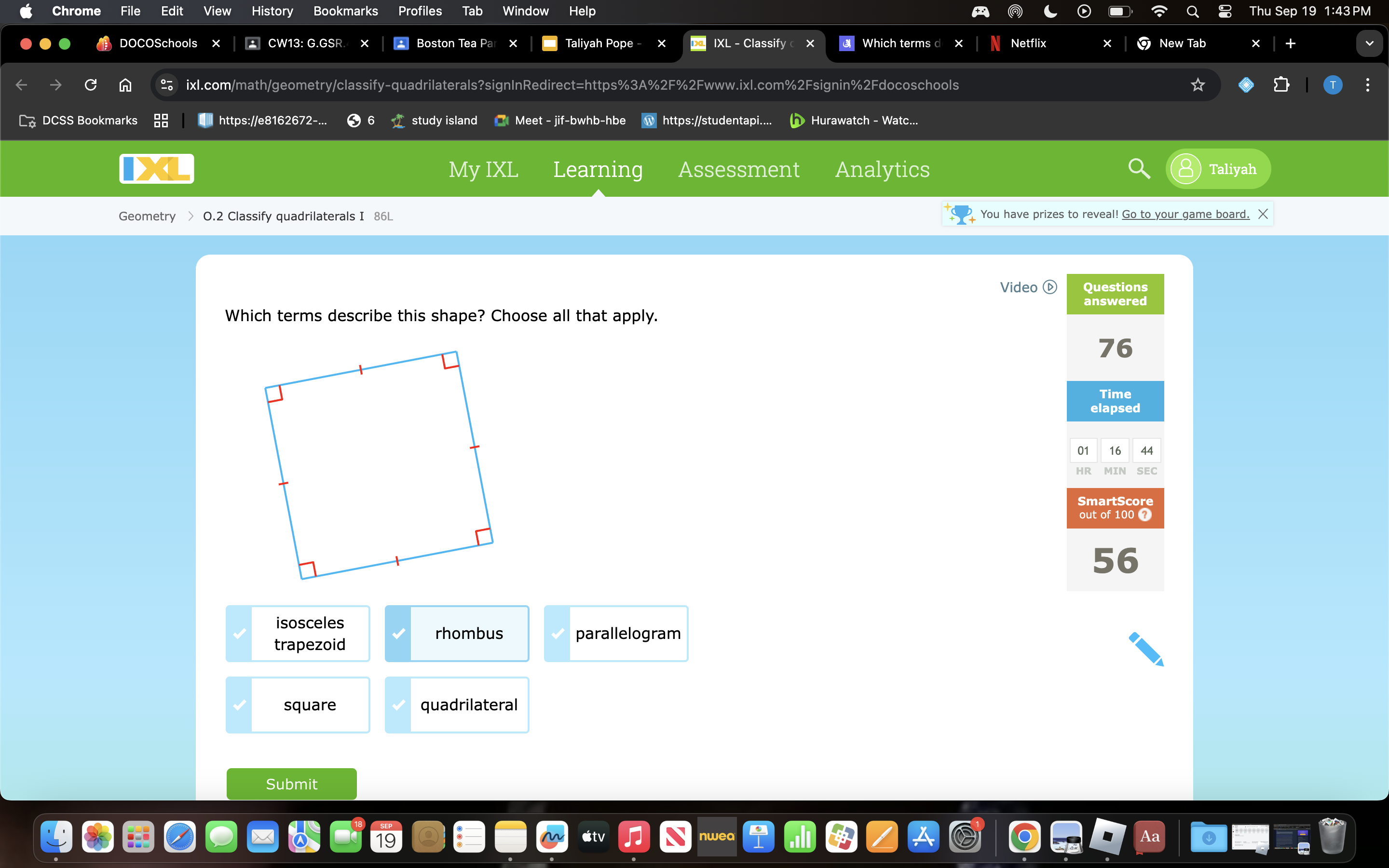Expand the Learning navigation menu
This screenshot has height=868, width=1389.
pyautogui.click(x=598, y=168)
